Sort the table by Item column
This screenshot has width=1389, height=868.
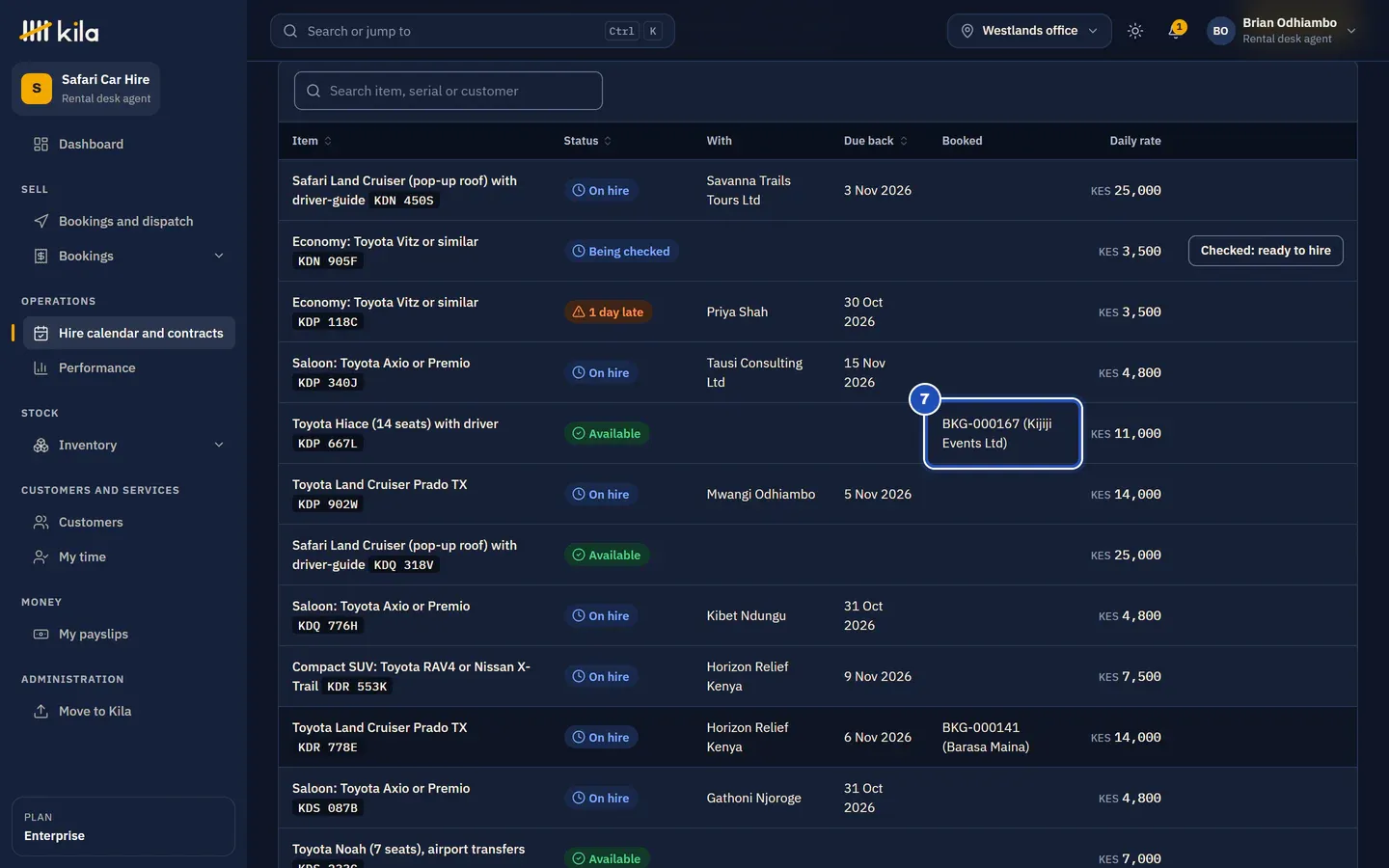click(312, 141)
